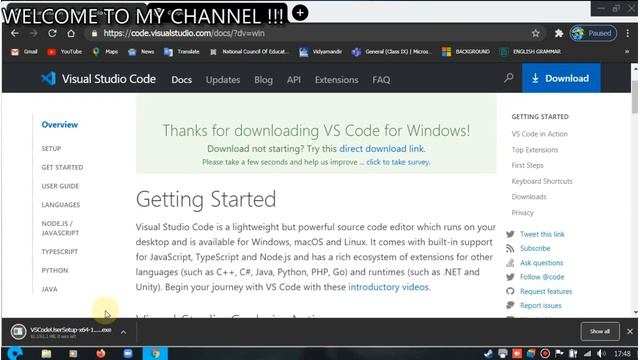Jump to Top Extensions section
The image size is (640, 360).
(x=535, y=150)
